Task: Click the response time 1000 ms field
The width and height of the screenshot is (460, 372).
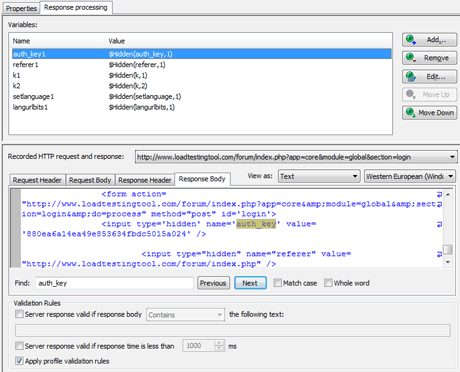Action: coord(198,346)
